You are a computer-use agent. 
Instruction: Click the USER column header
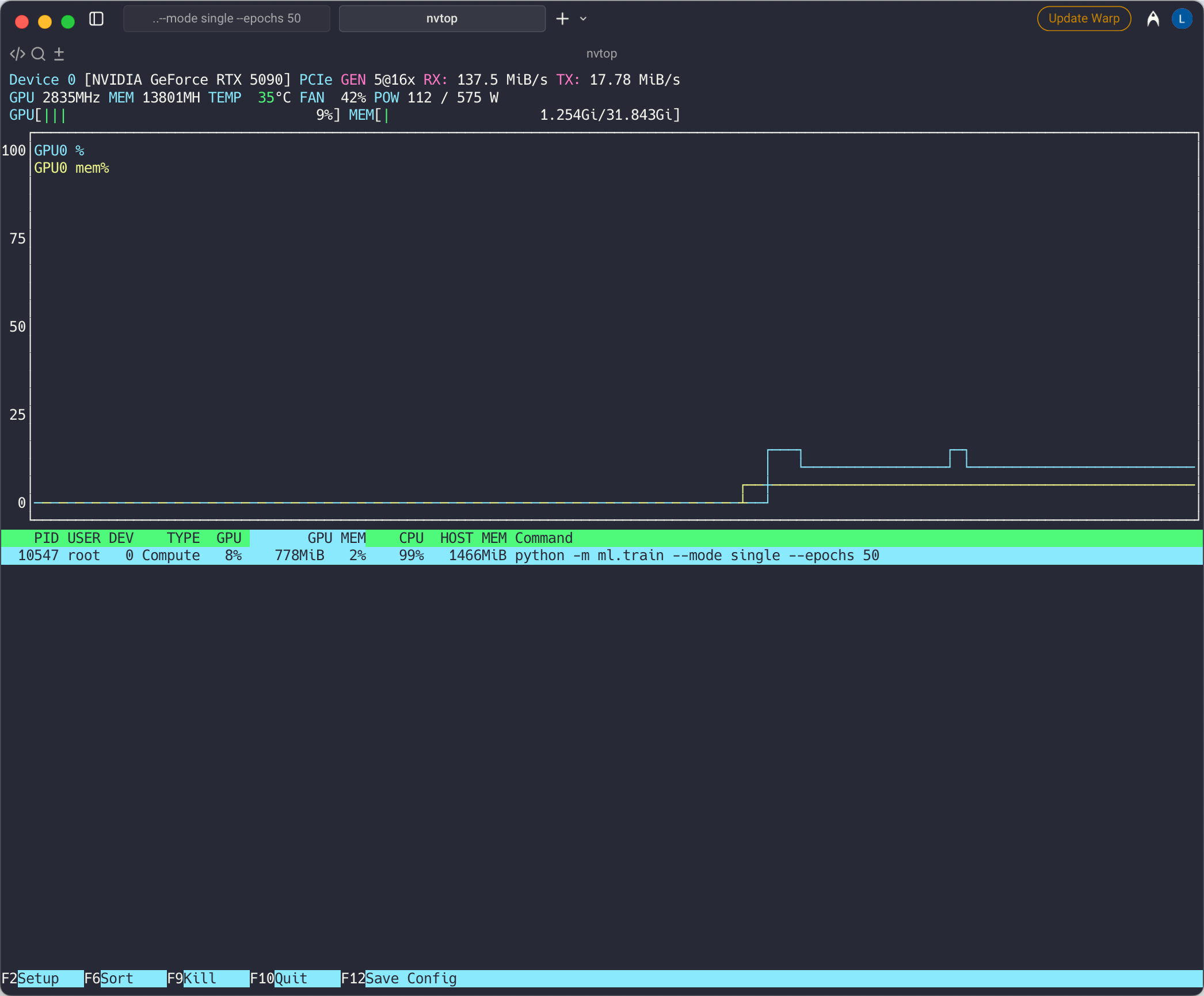coord(84,538)
